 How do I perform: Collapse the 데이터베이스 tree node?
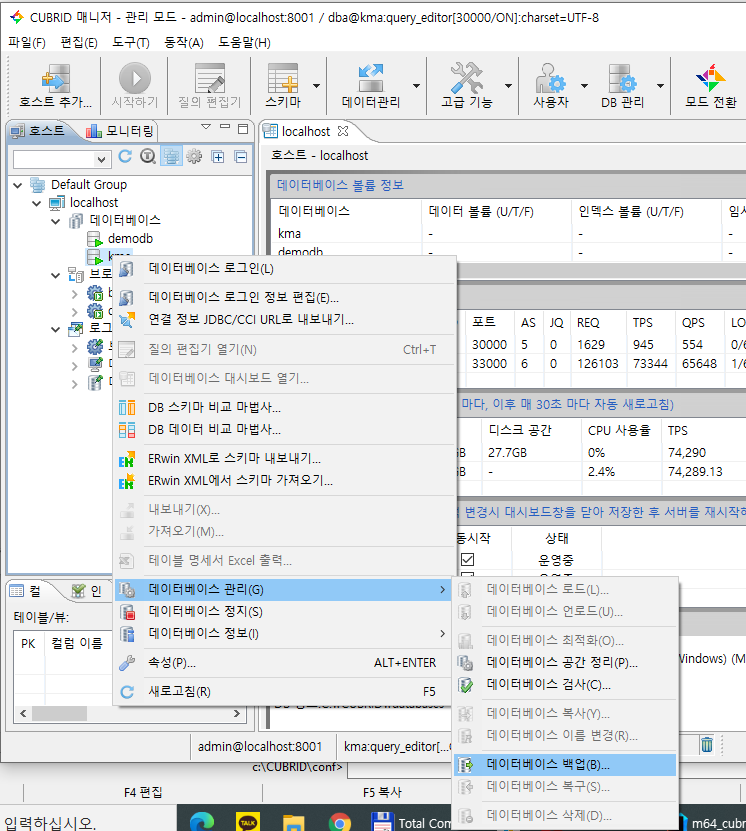56,221
